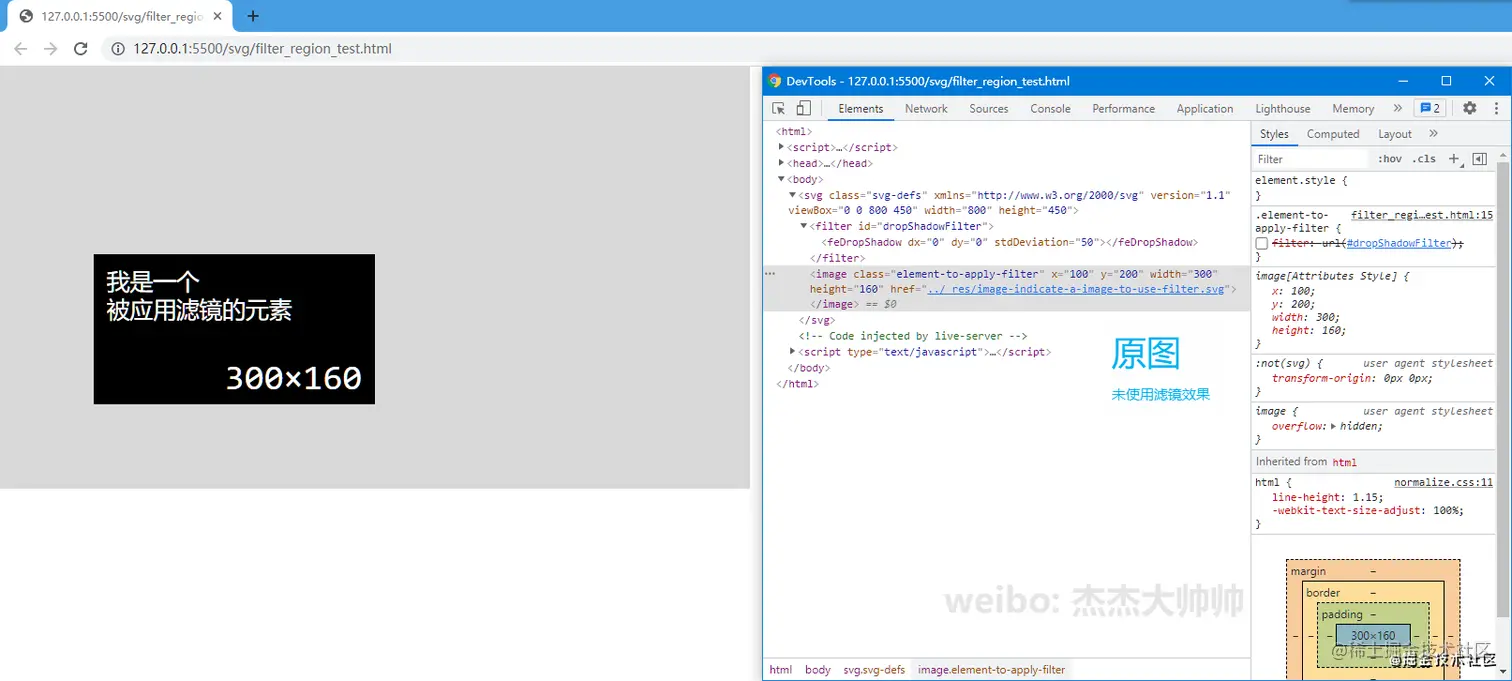Image resolution: width=1512 pixels, height=681 pixels.
Task: Expand the script type text/javascript node
Action: point(793,351)
